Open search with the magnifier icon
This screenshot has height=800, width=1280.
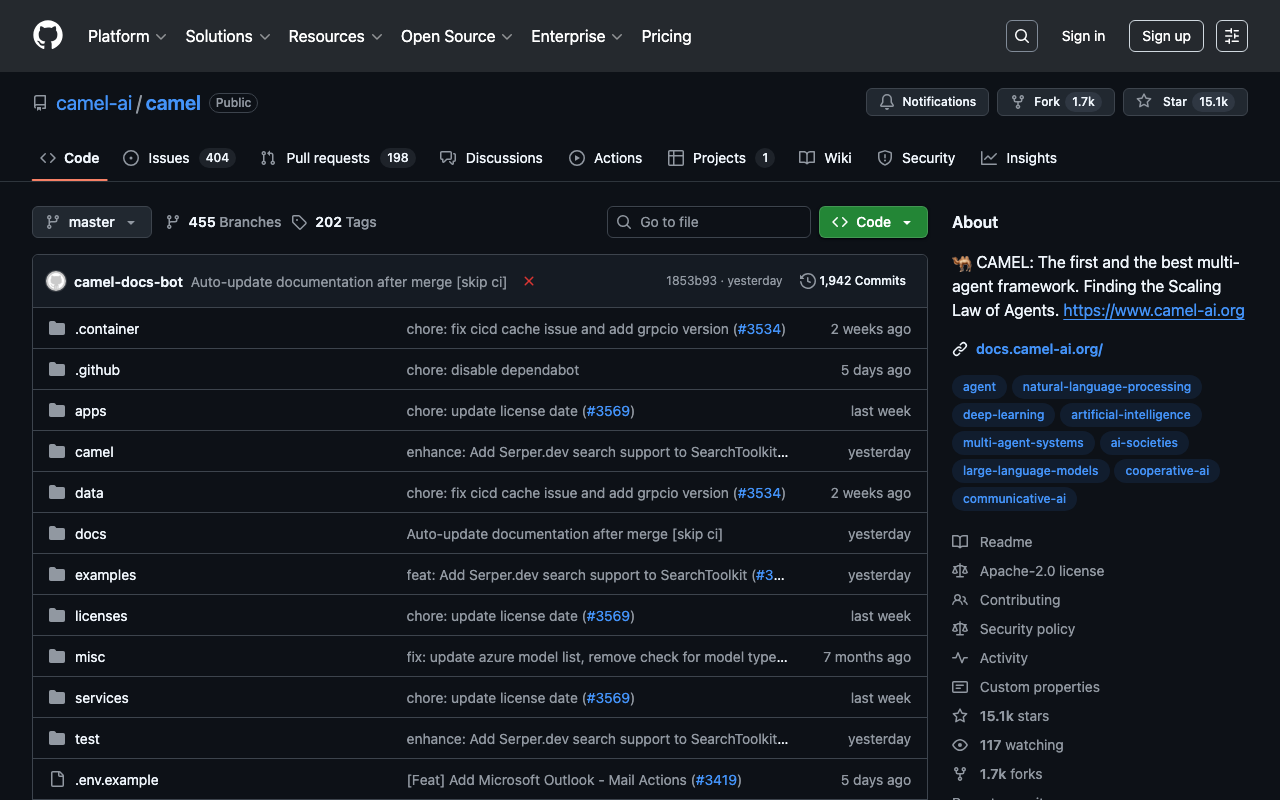tap(1021, 36)
